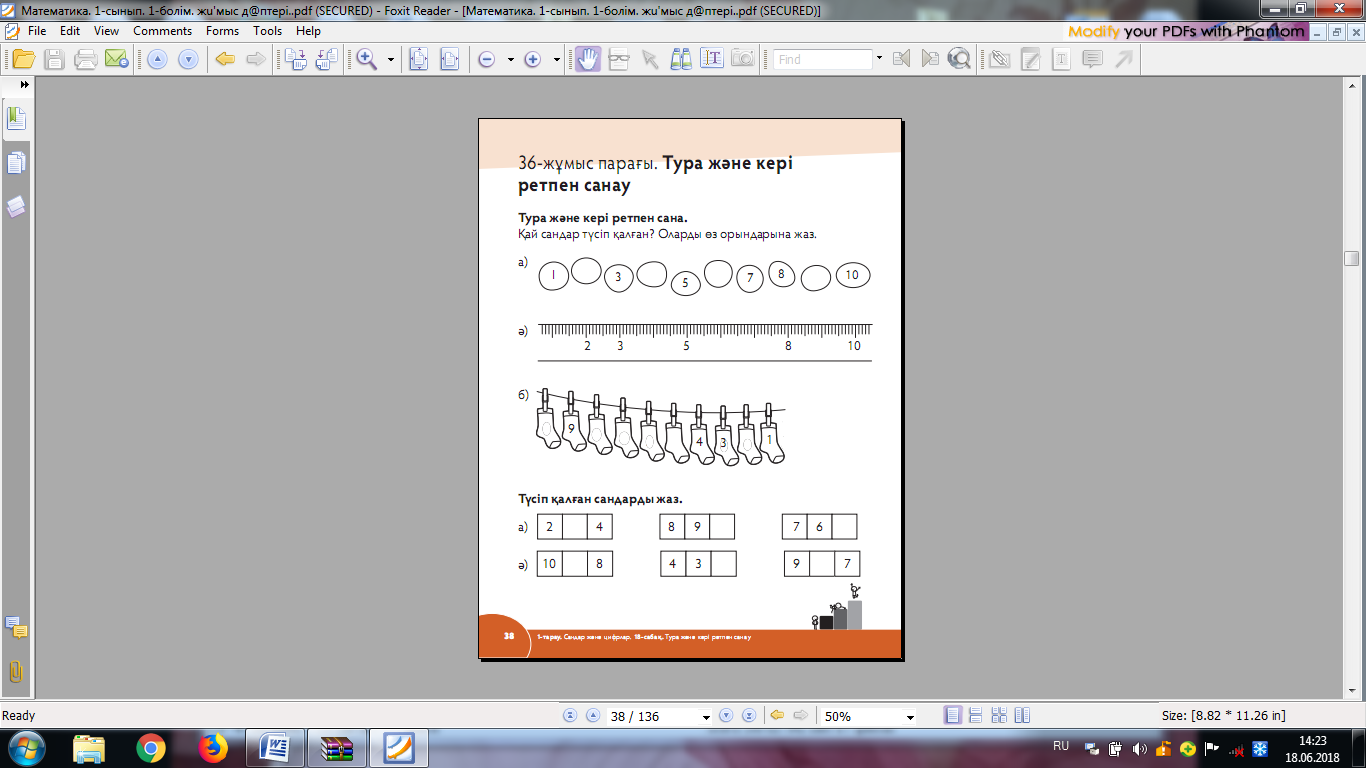
Task: Open the Forms menu
Action: [222, 31]
